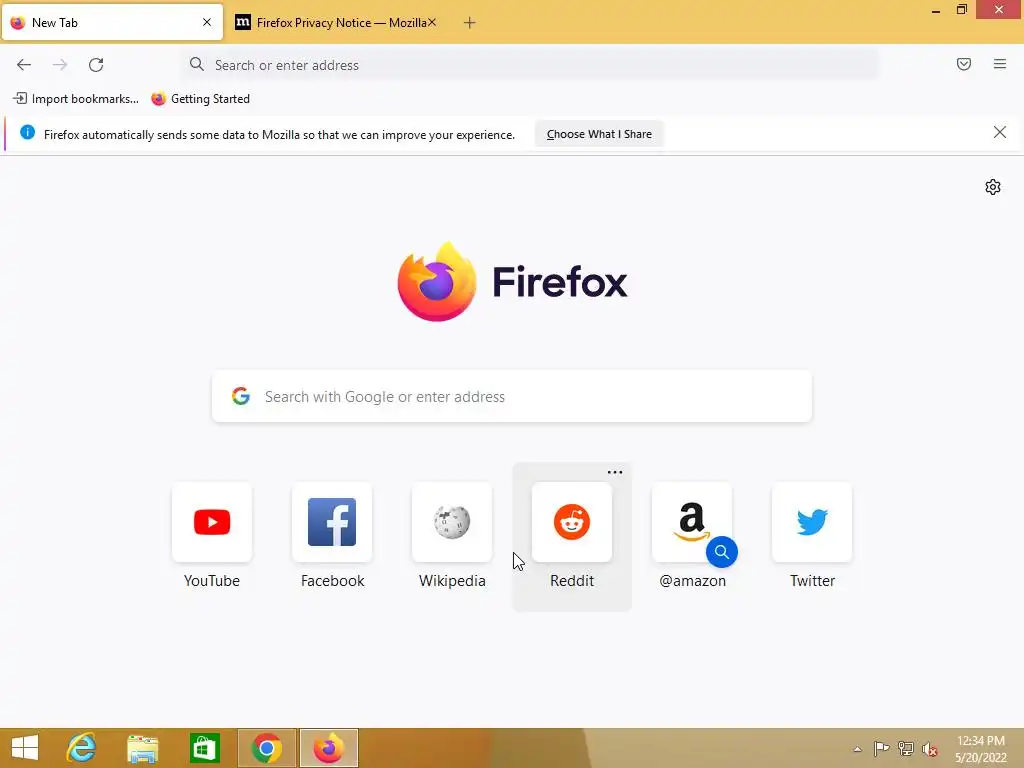1024x768 pixels.
Task: Open Import bookmarks bookmark item
Action: 76,99
